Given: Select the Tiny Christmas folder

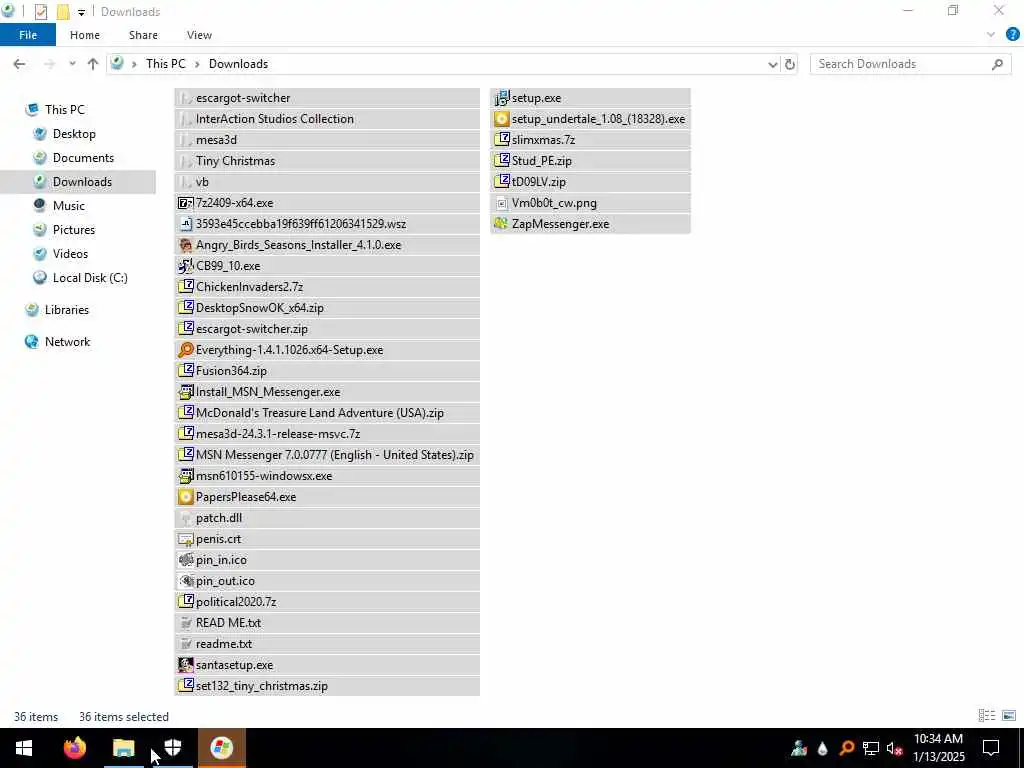Looking at the screenshot, I should [327, 161].
